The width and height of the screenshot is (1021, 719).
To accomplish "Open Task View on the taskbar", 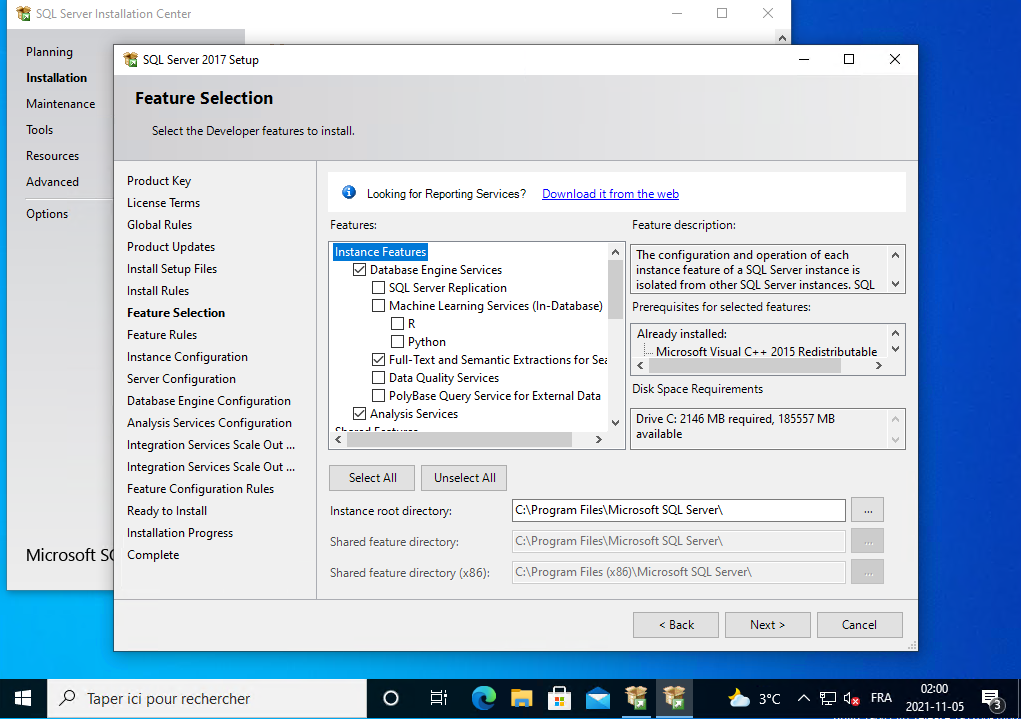I will pyautogui.click(x=438, y=698).
